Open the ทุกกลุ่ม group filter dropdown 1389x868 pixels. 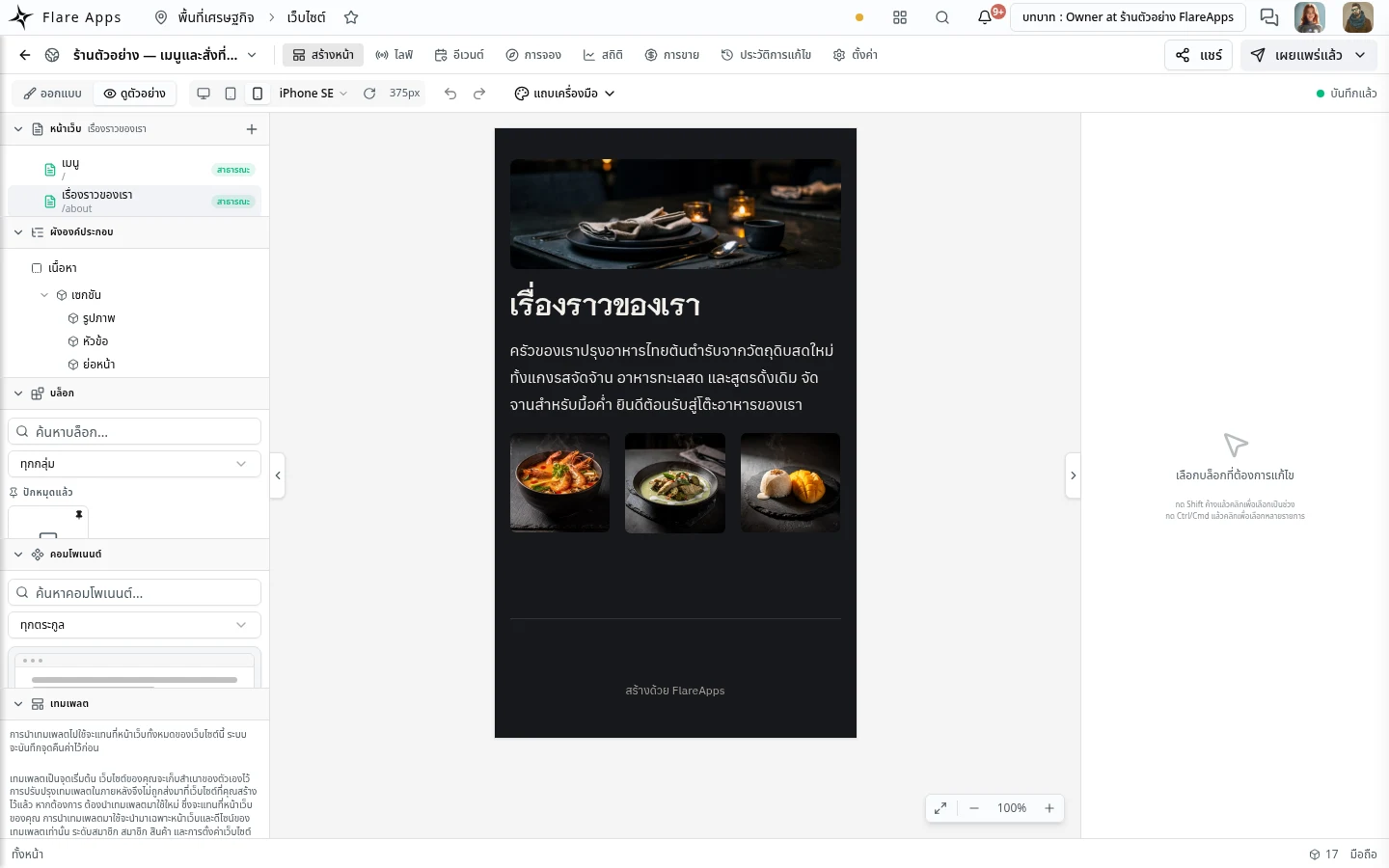[134, 464]
